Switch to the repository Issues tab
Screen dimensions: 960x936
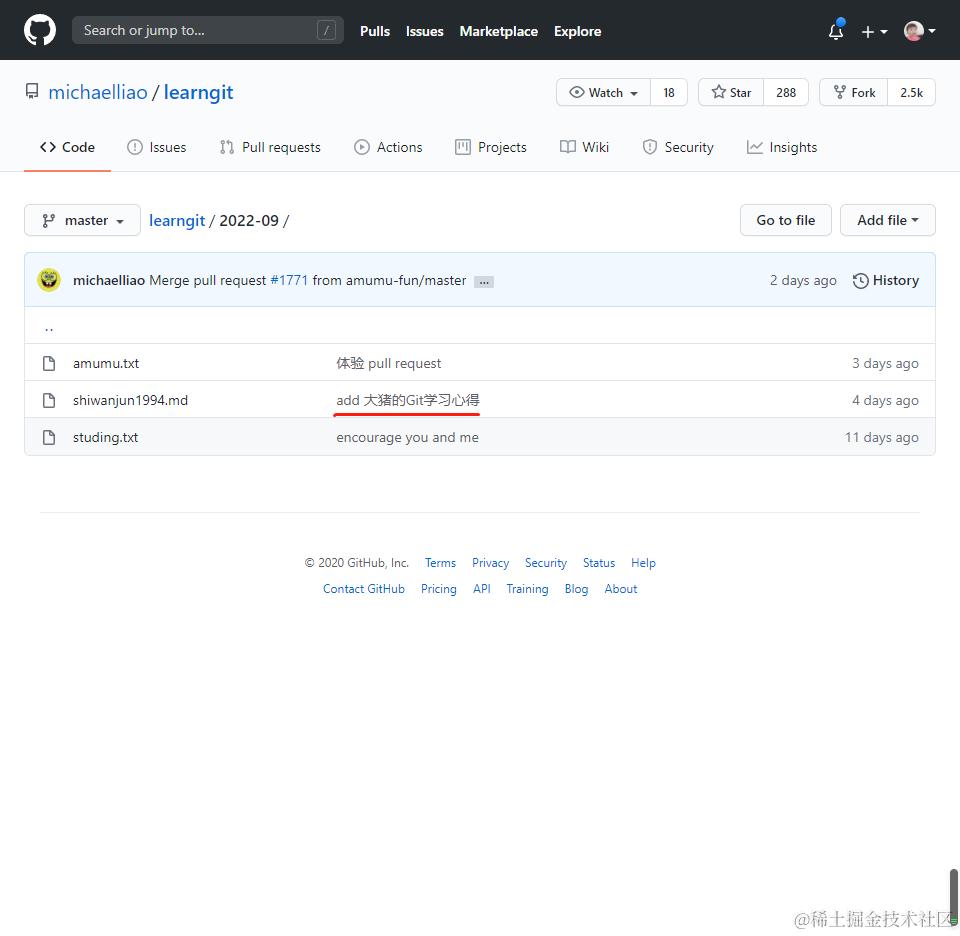(156, 148)
